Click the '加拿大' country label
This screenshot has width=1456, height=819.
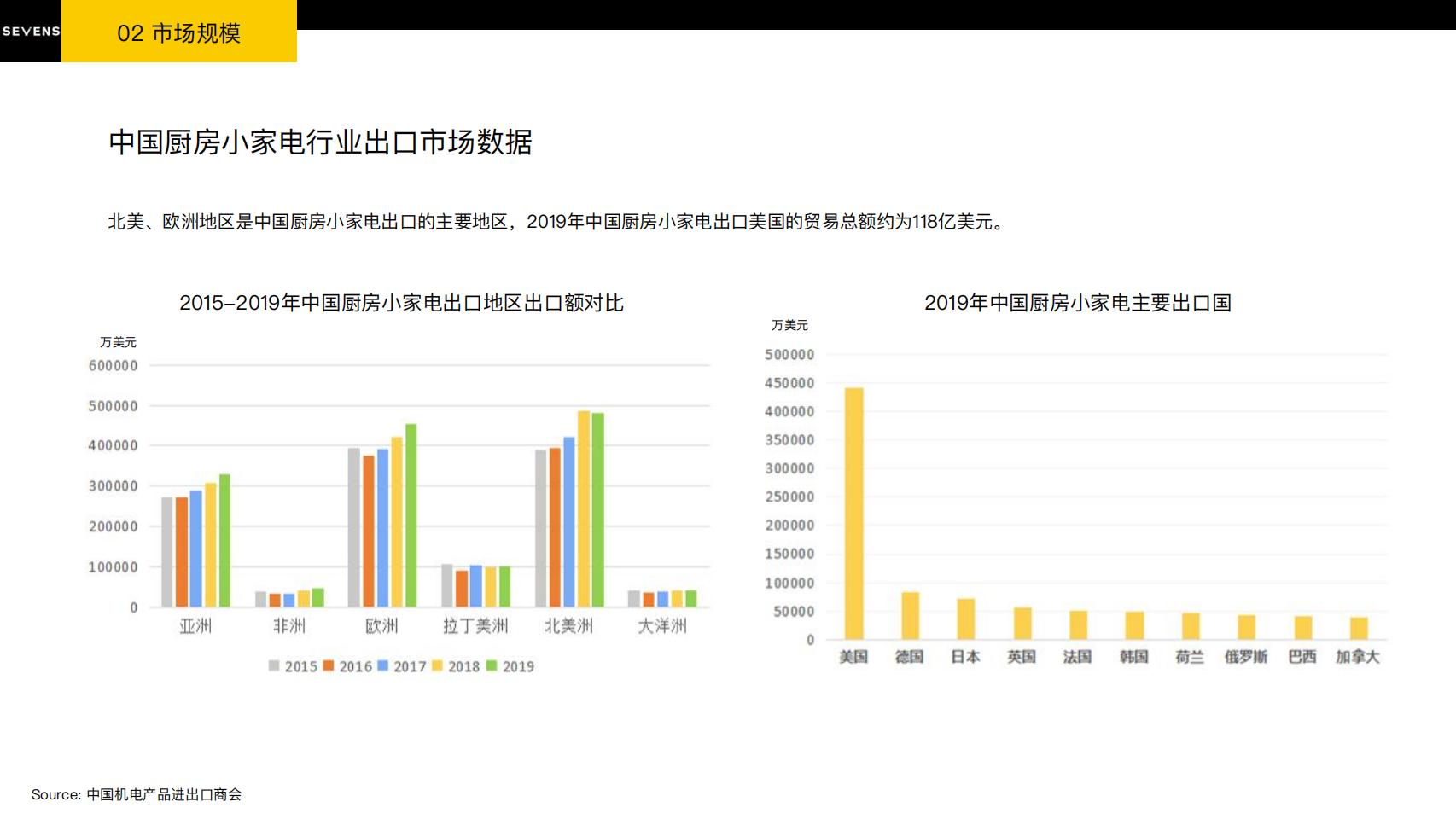1358,657
